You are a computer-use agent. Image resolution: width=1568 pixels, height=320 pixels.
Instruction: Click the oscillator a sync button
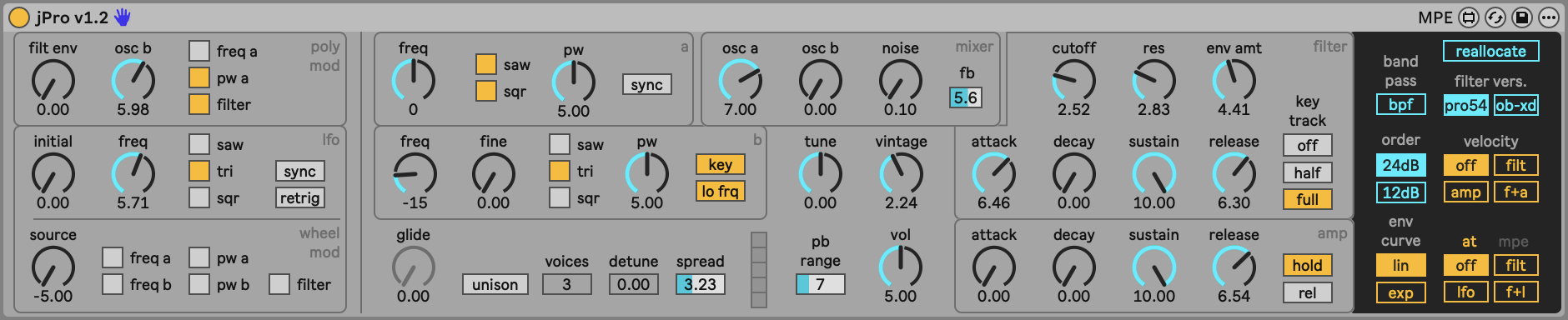coord(646,84)
